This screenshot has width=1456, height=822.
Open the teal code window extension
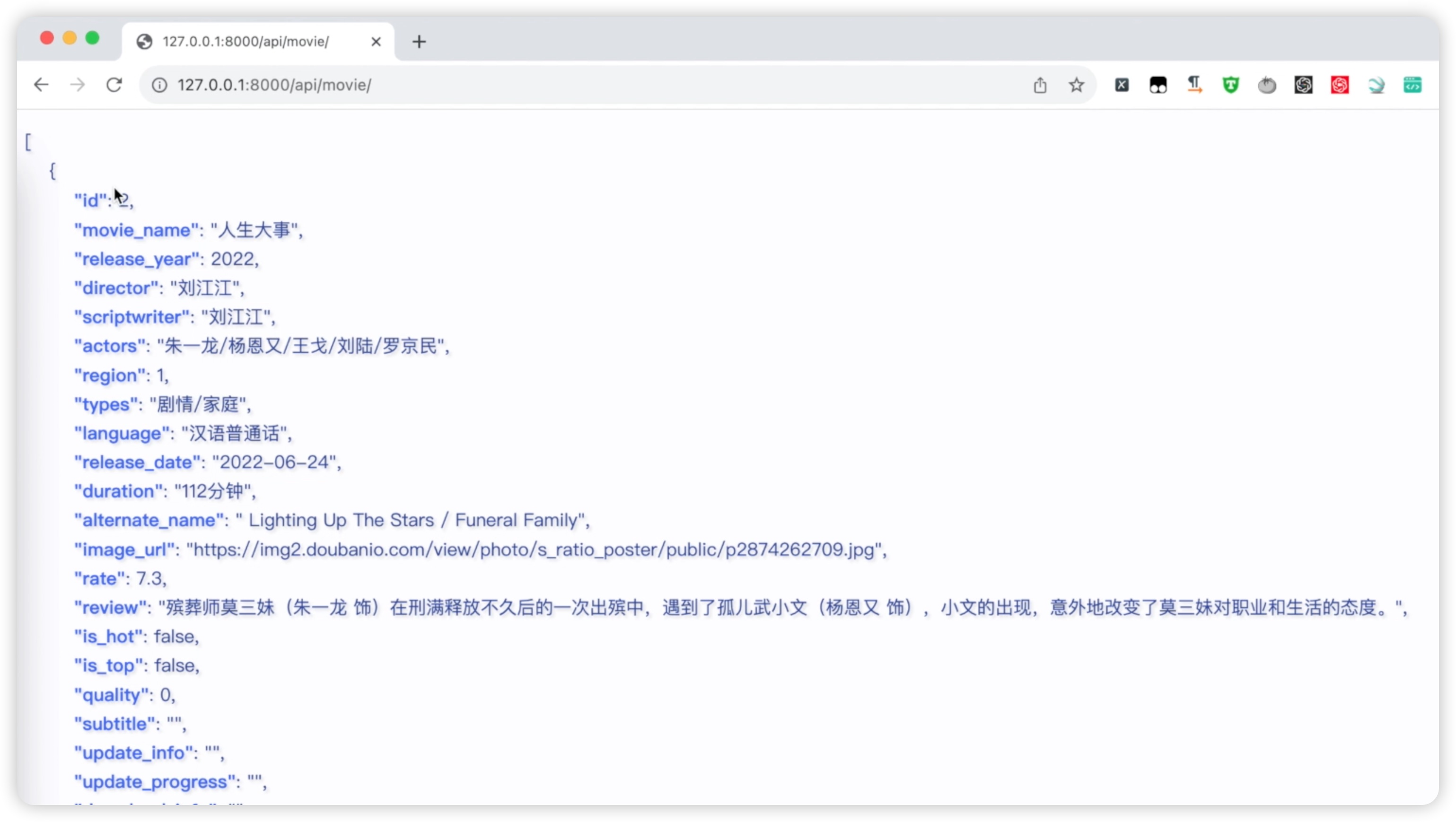1412,85
